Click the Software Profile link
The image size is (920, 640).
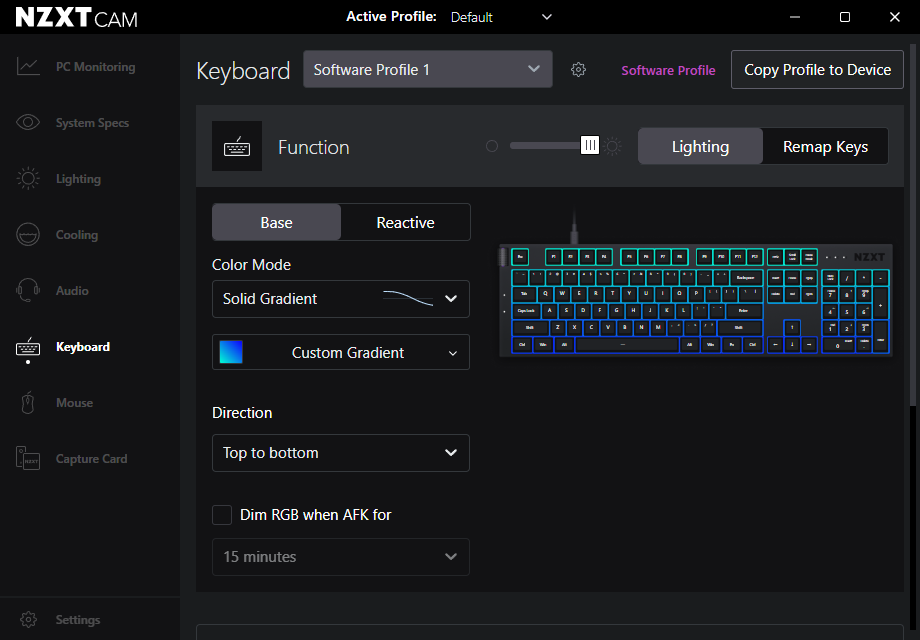click(668, 70)
